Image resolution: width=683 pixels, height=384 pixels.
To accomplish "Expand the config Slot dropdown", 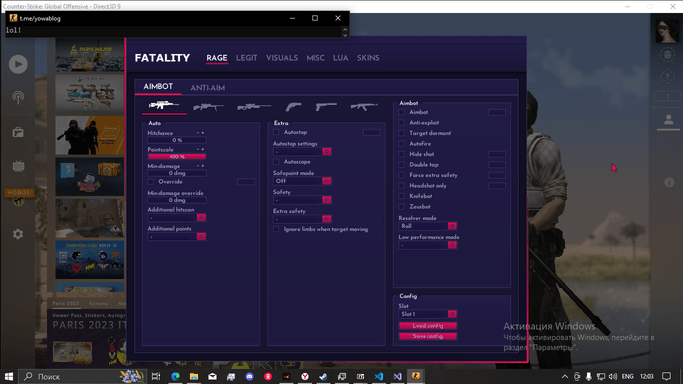I will 428,314.
